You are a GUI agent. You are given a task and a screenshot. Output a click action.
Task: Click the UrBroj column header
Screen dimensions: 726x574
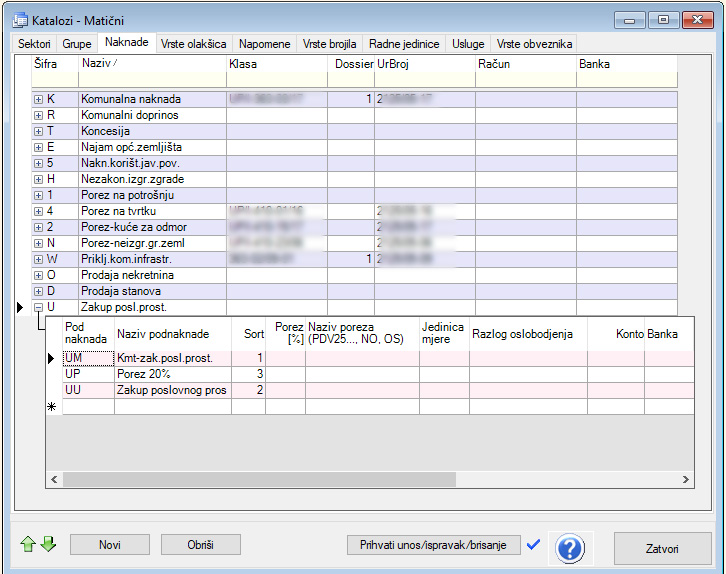pyautogui.click(x=425, y=63)
